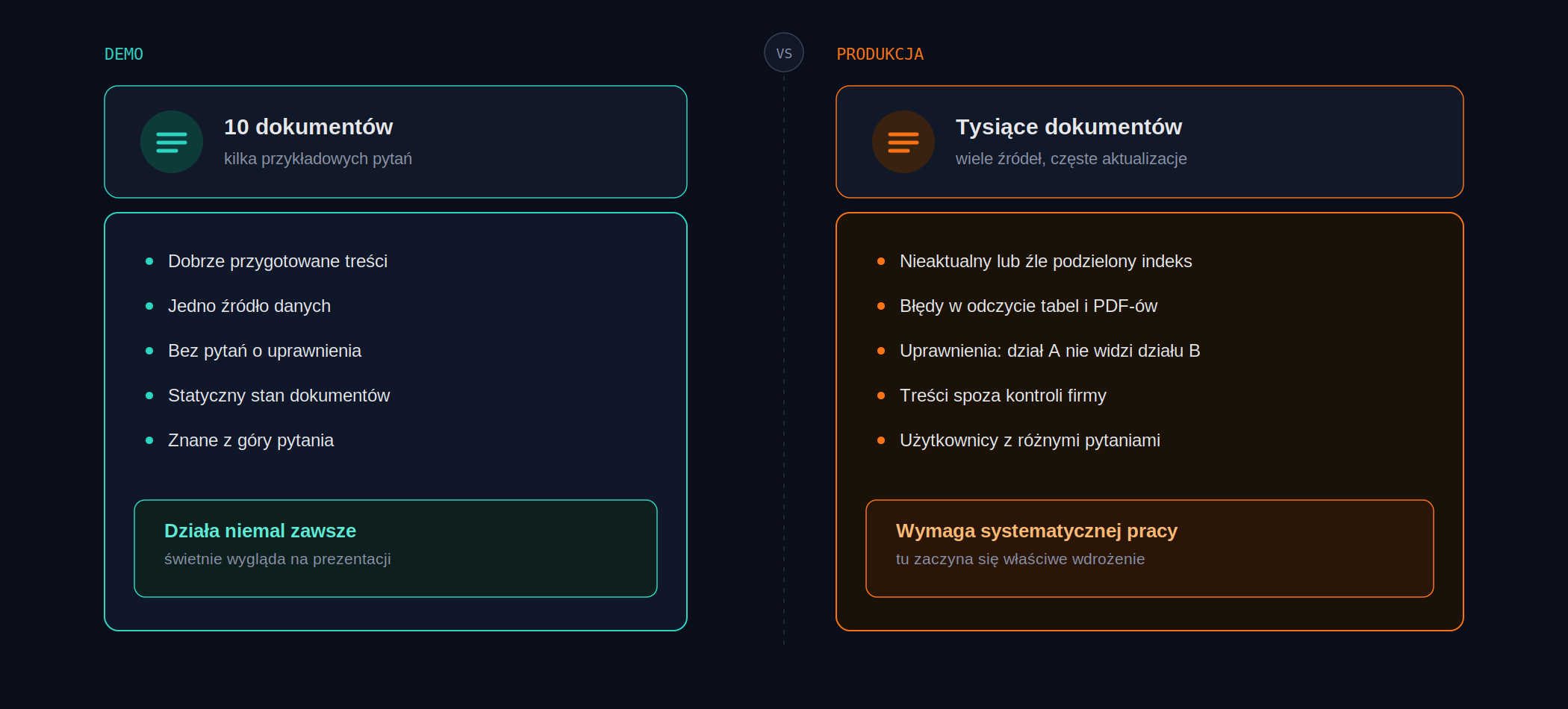Select 'Znane z góry pytania' item
This screenshot has height=709, width=1568.
[x=251, y=440]
